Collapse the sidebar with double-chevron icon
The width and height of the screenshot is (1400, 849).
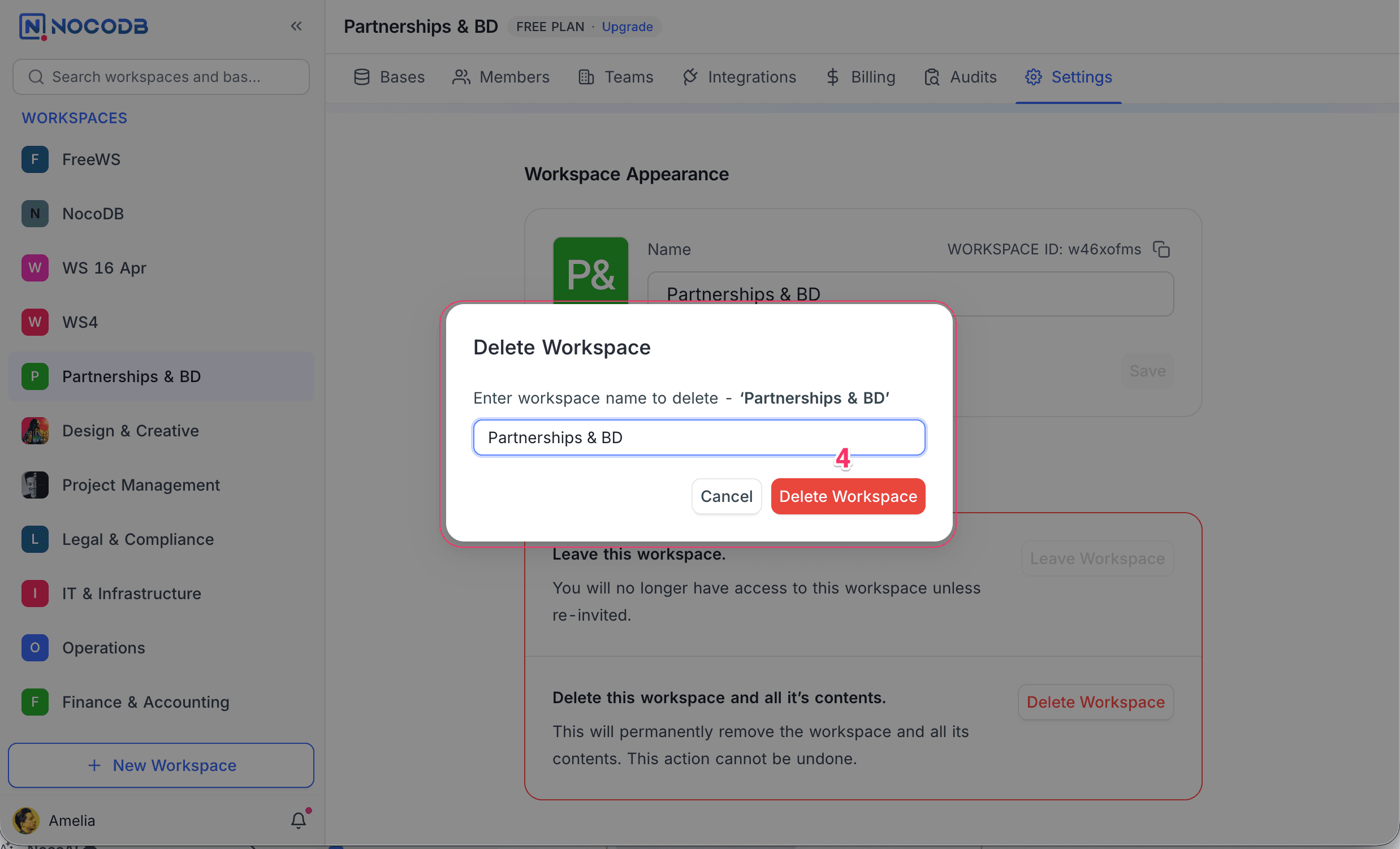click(296, 26)
